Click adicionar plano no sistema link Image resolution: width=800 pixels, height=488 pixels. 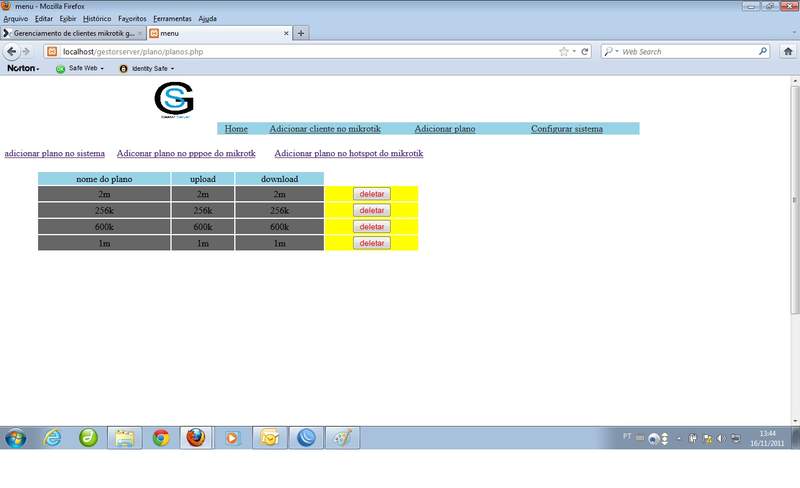[55, 153]
